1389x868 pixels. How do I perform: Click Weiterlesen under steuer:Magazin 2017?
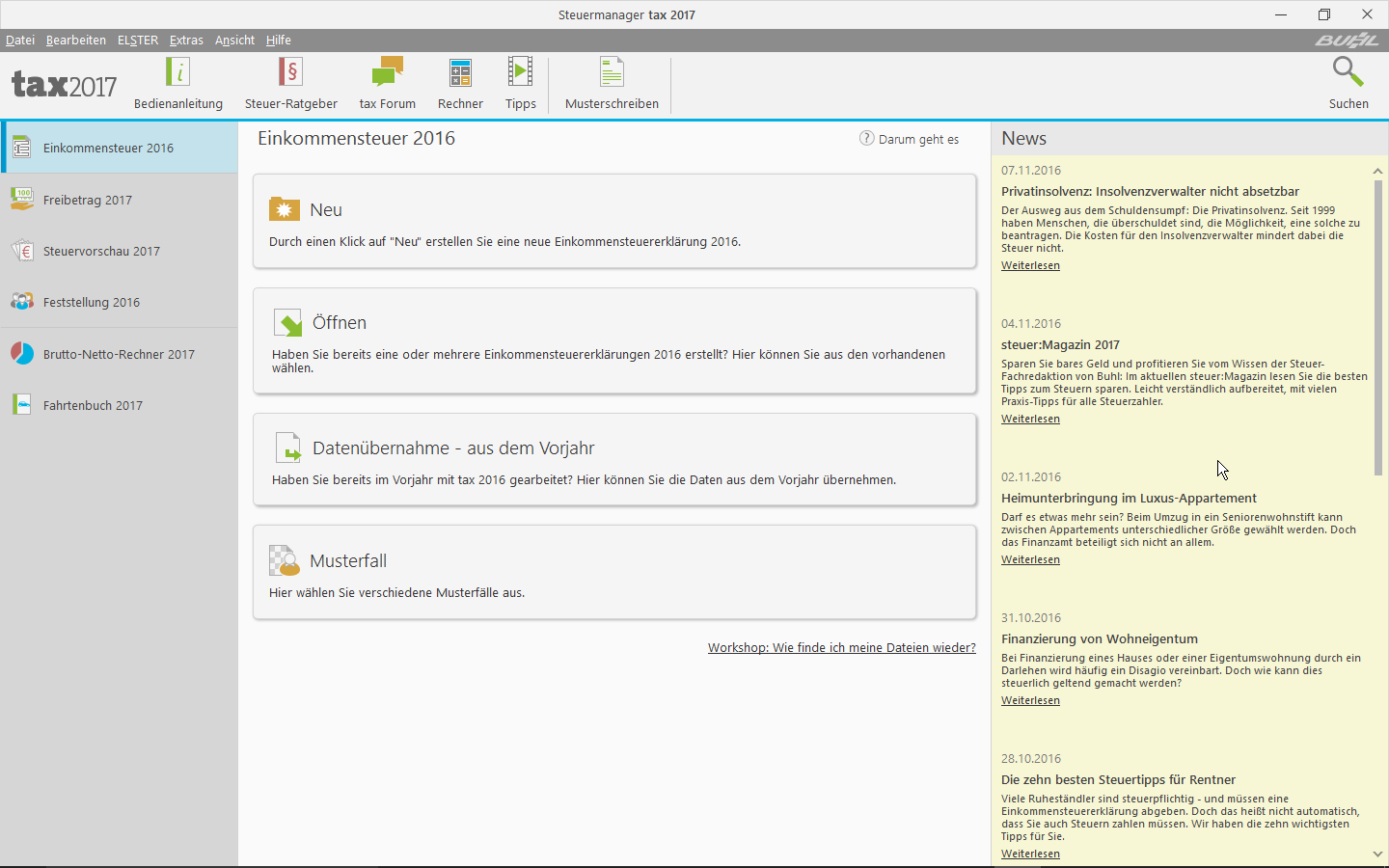coord(1030,419)
